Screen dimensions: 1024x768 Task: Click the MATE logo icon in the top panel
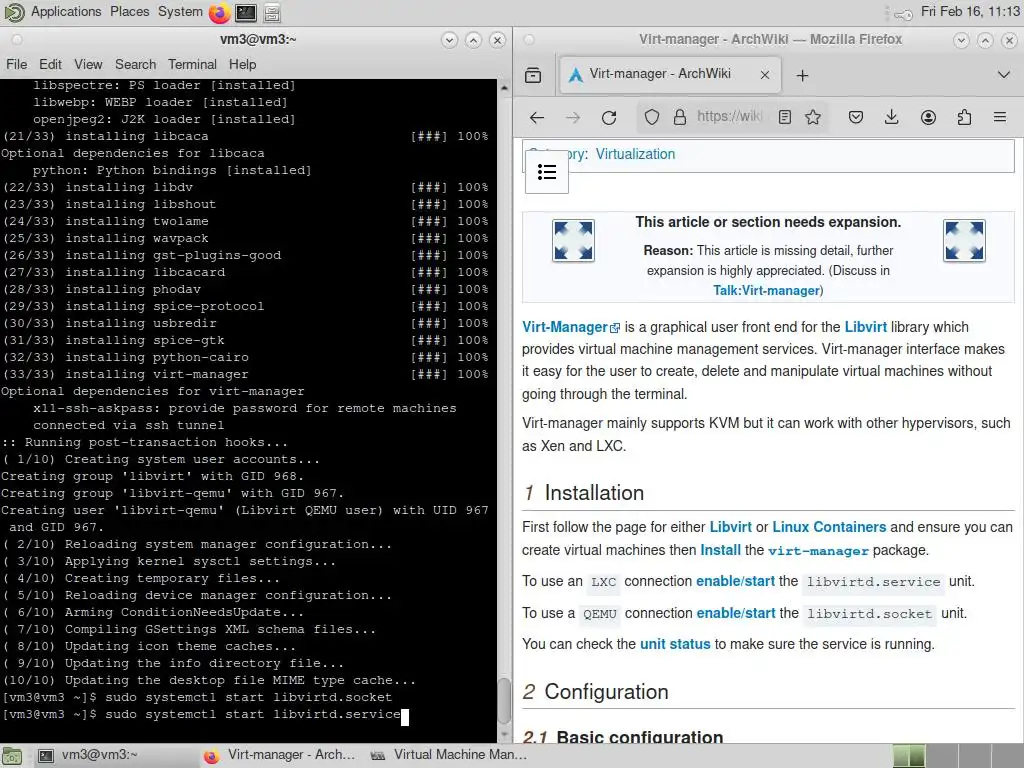[x=14, y=12]
